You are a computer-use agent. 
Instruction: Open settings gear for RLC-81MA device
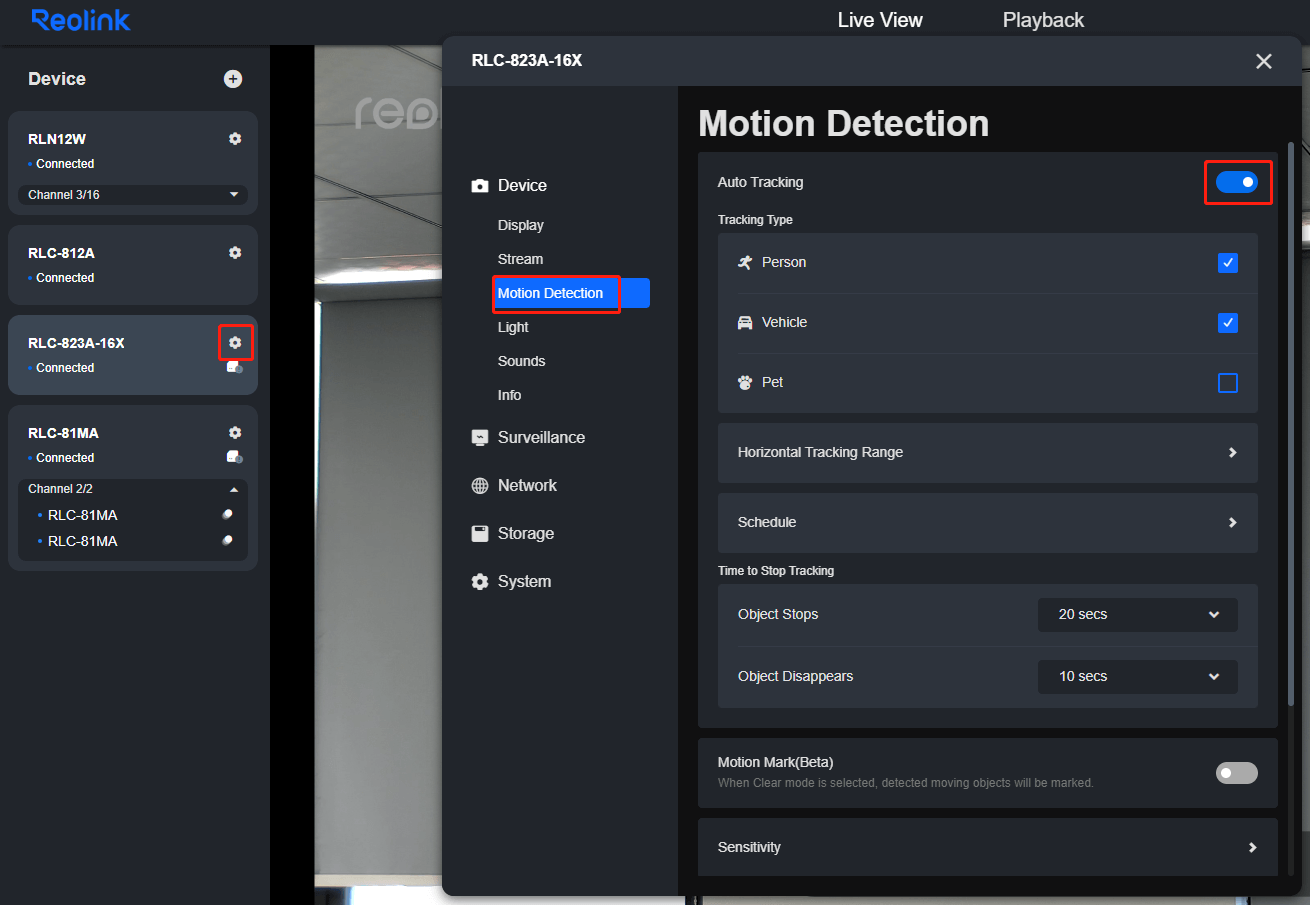[235, 433]
